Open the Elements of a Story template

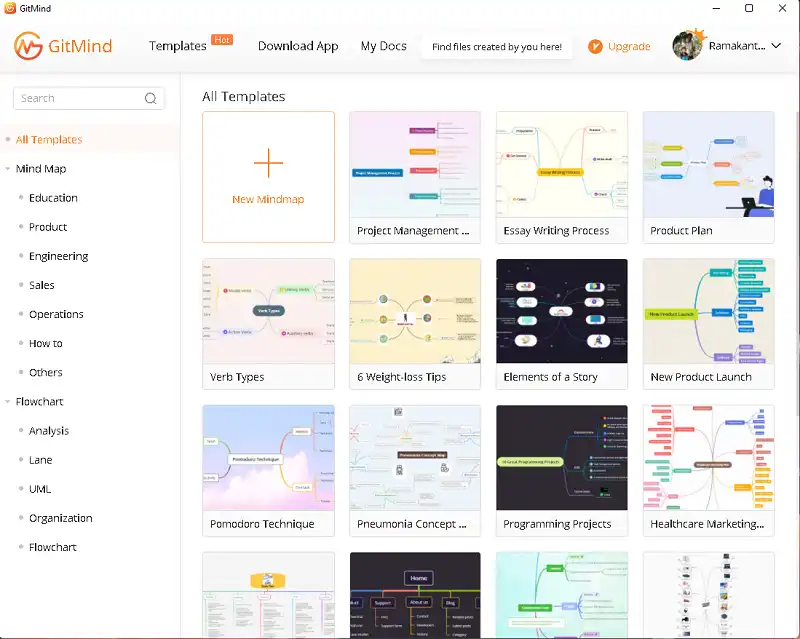(x=562, y=323)
